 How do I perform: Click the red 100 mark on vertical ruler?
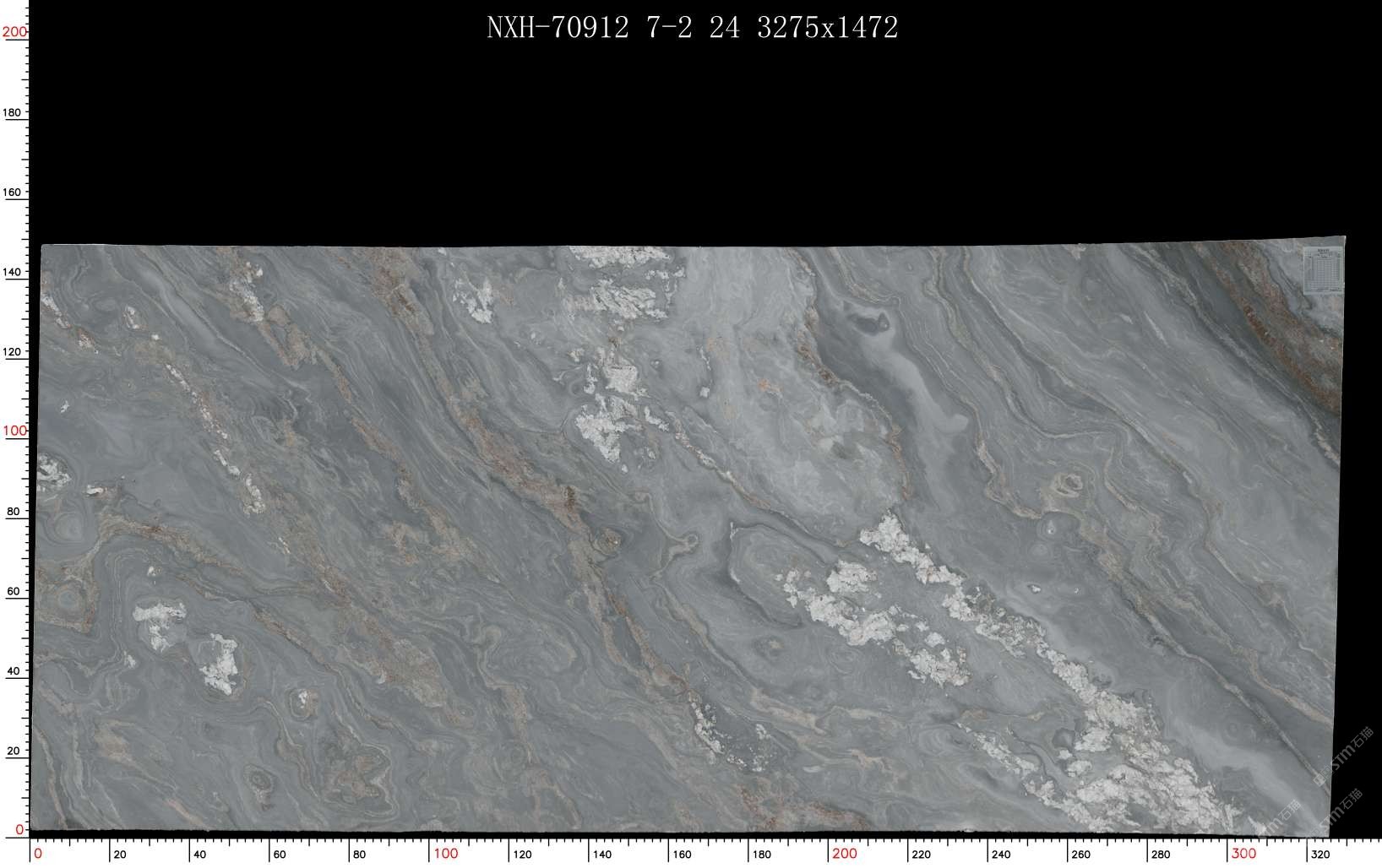coord(14,431)
